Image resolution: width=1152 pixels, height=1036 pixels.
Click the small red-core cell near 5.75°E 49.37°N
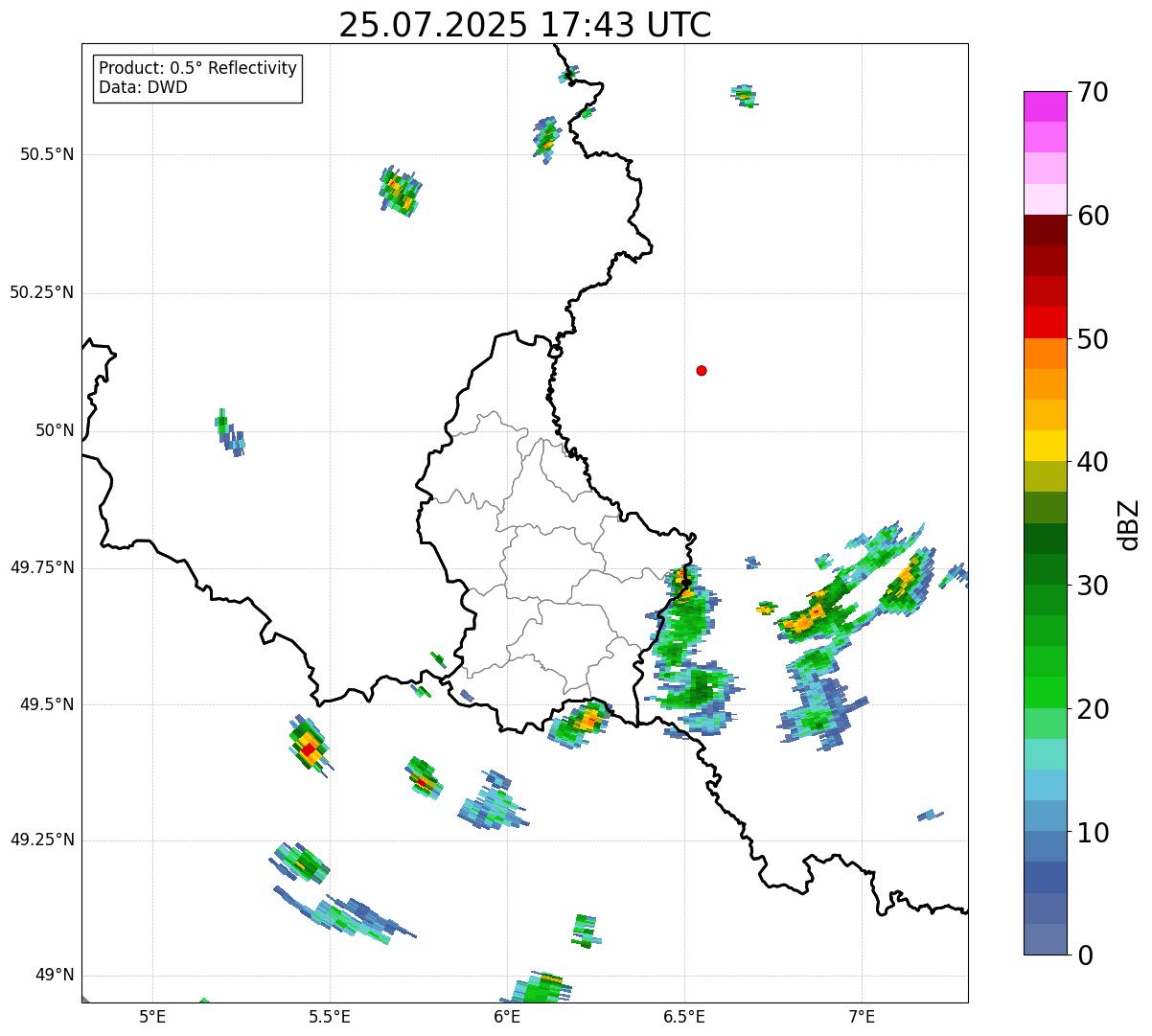coord(423,777)
